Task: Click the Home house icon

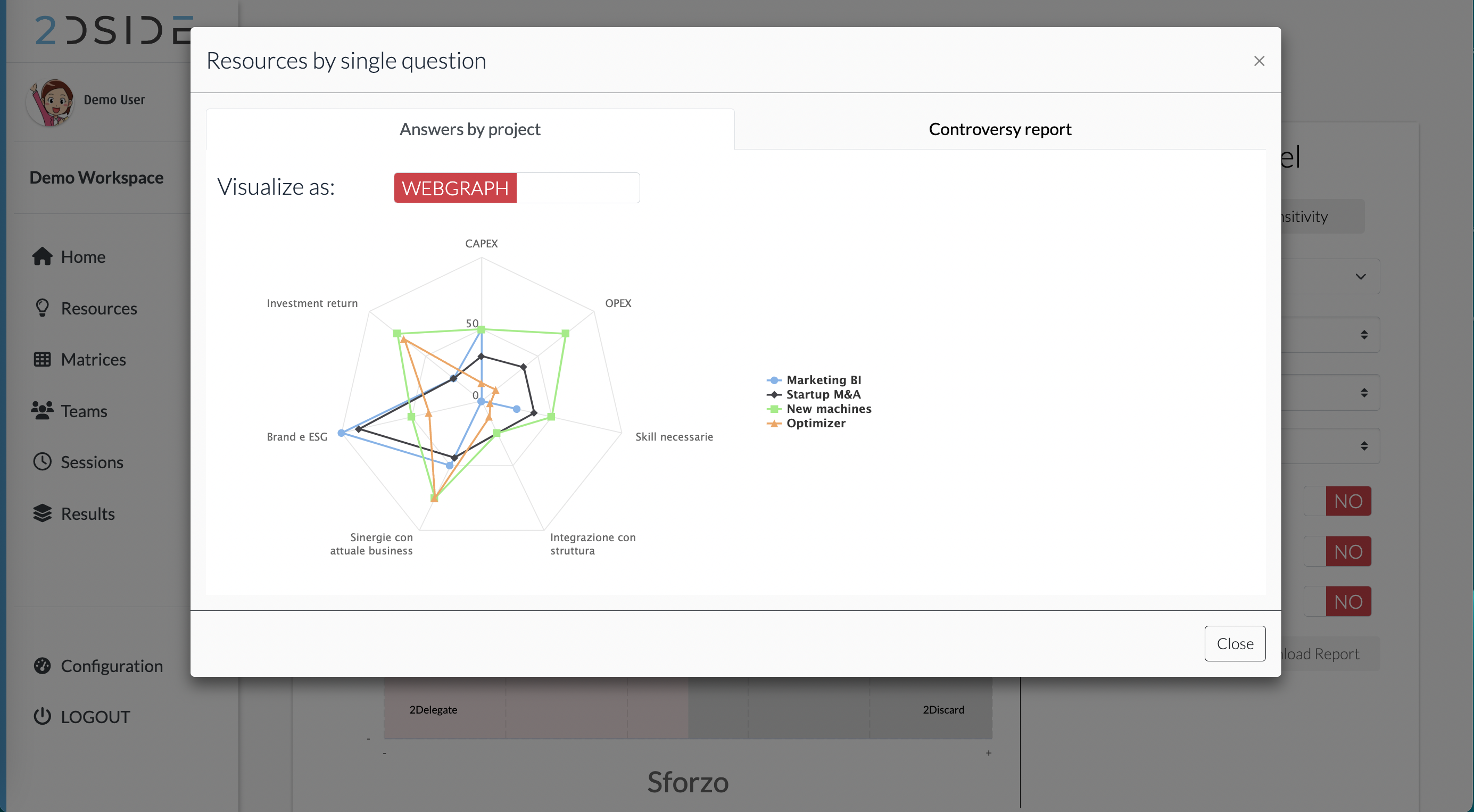Action: (x=43, y=256)
